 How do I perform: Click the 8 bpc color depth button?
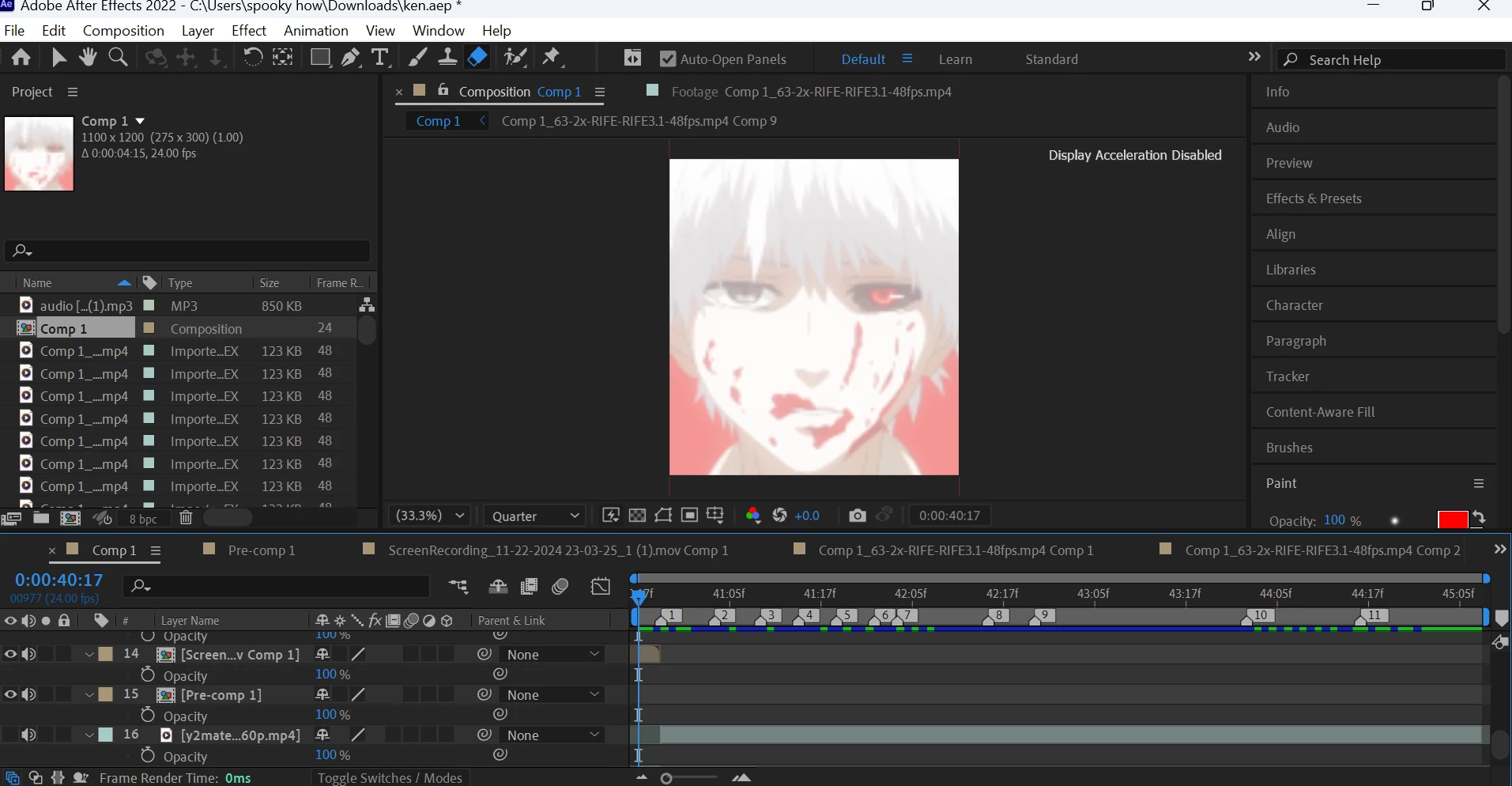[143, 519]
